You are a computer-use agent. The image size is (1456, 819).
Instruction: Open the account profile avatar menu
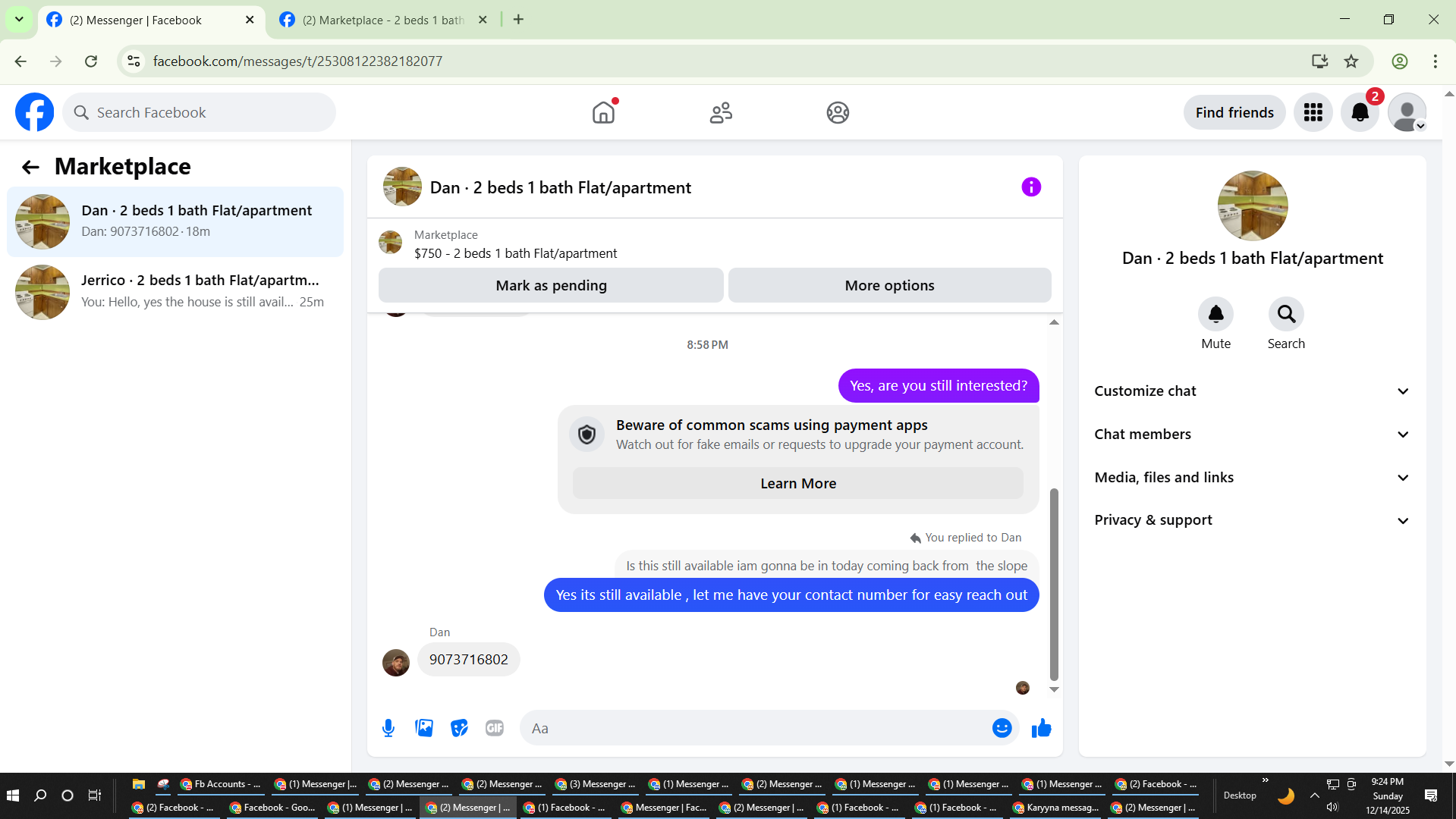pos(1407,112)
